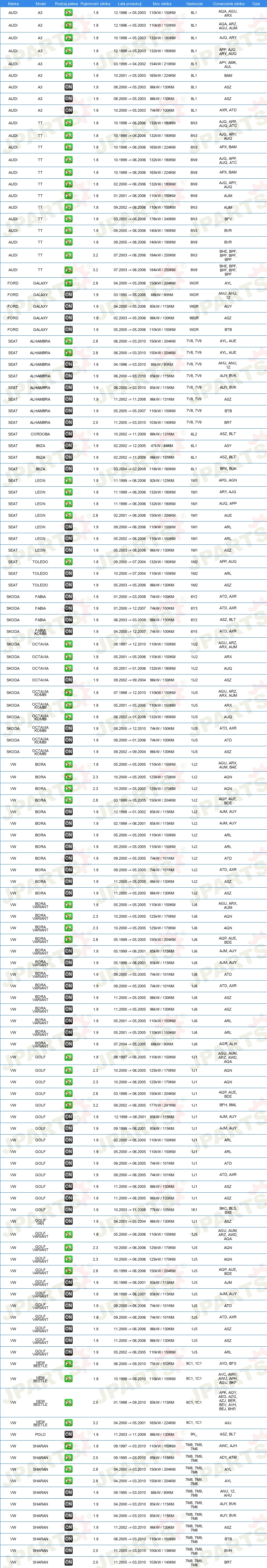Click the BPX, BUK engine code cell
This screenshot has height=1568, width=267.
pyautogui.click(x=228, y=469)
